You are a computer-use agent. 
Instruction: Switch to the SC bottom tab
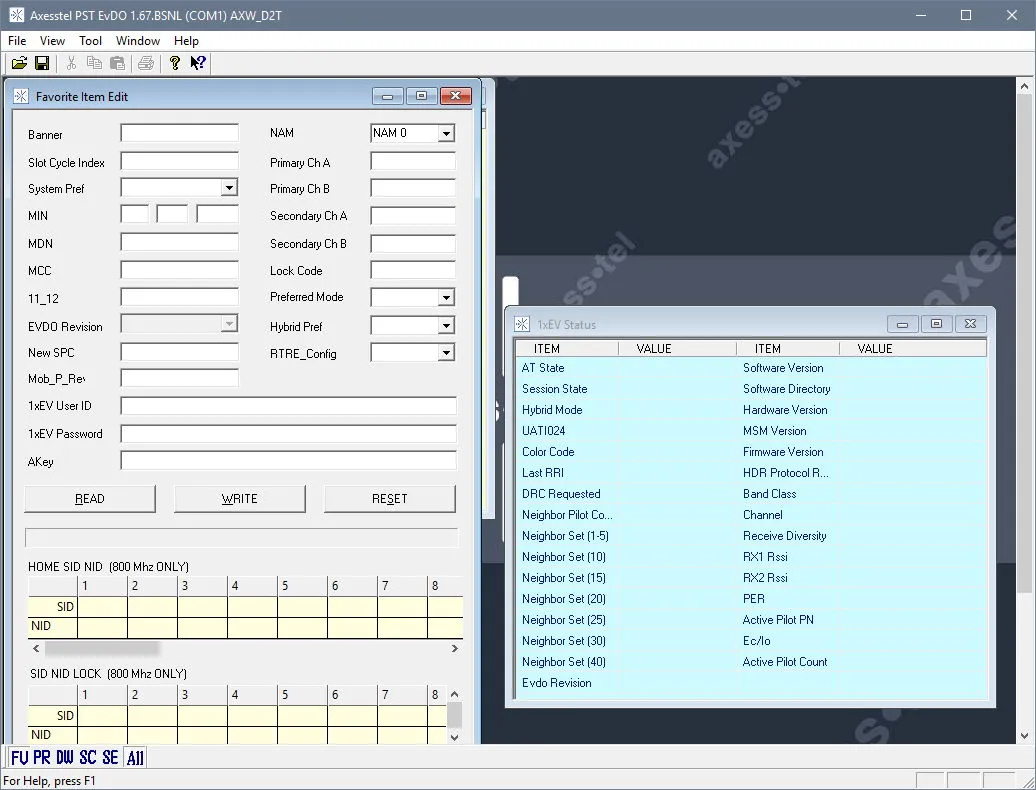click(88, 757)
